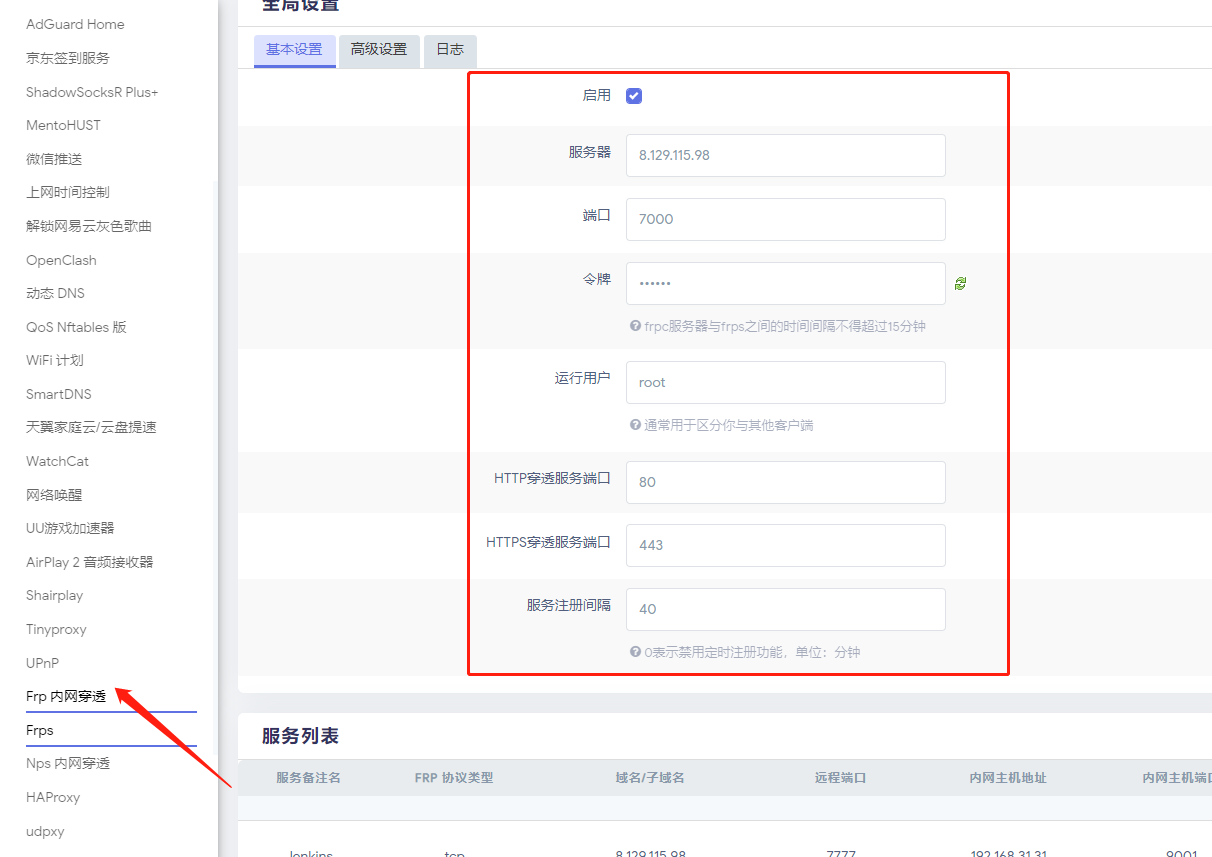Click the 运行用户 input field
The width and height of the screenshot is (1212, 857).
pos(785,382)
